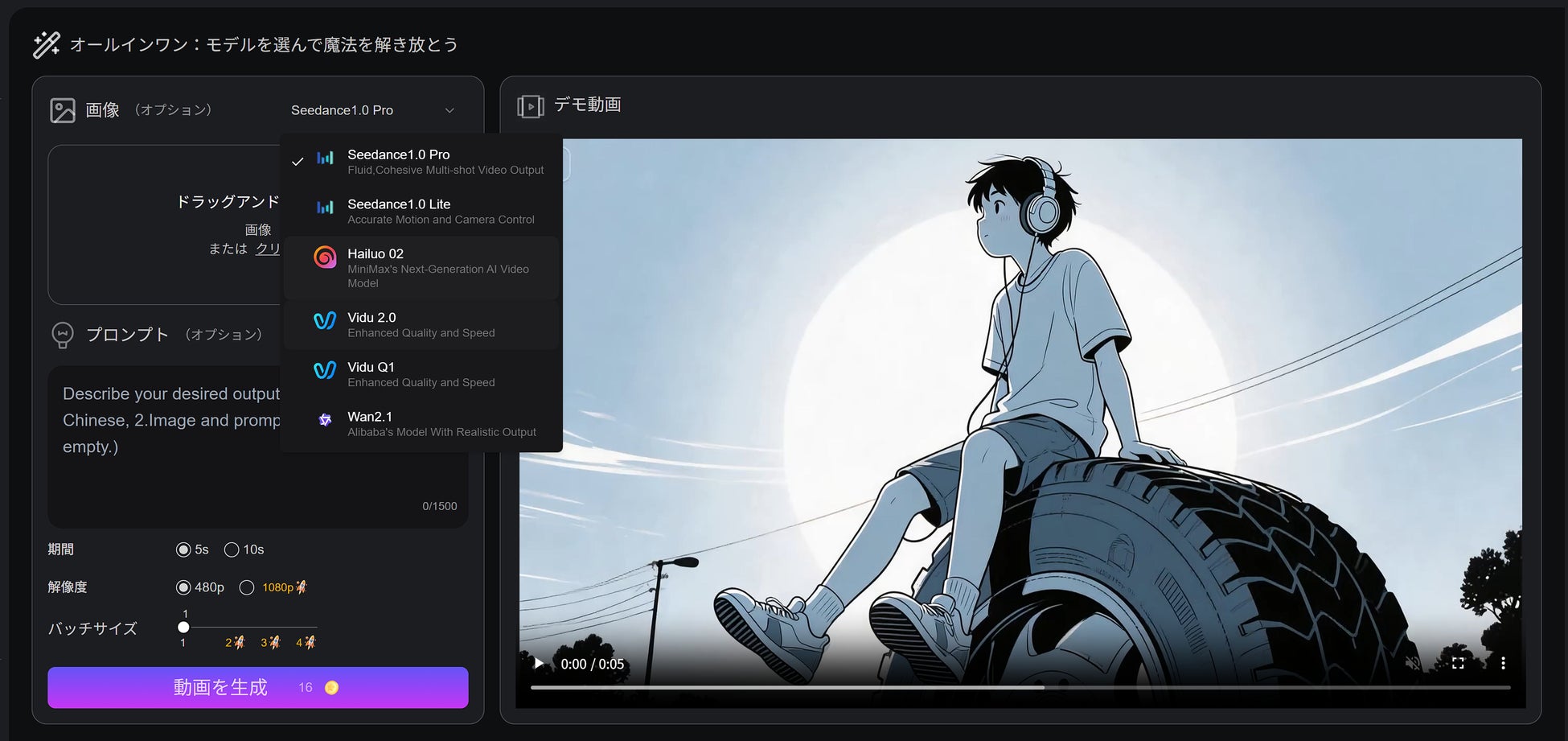Click the 0:00 / 0:05 video time
Screen dimensions: 1568x741
(x=593, y=664)
